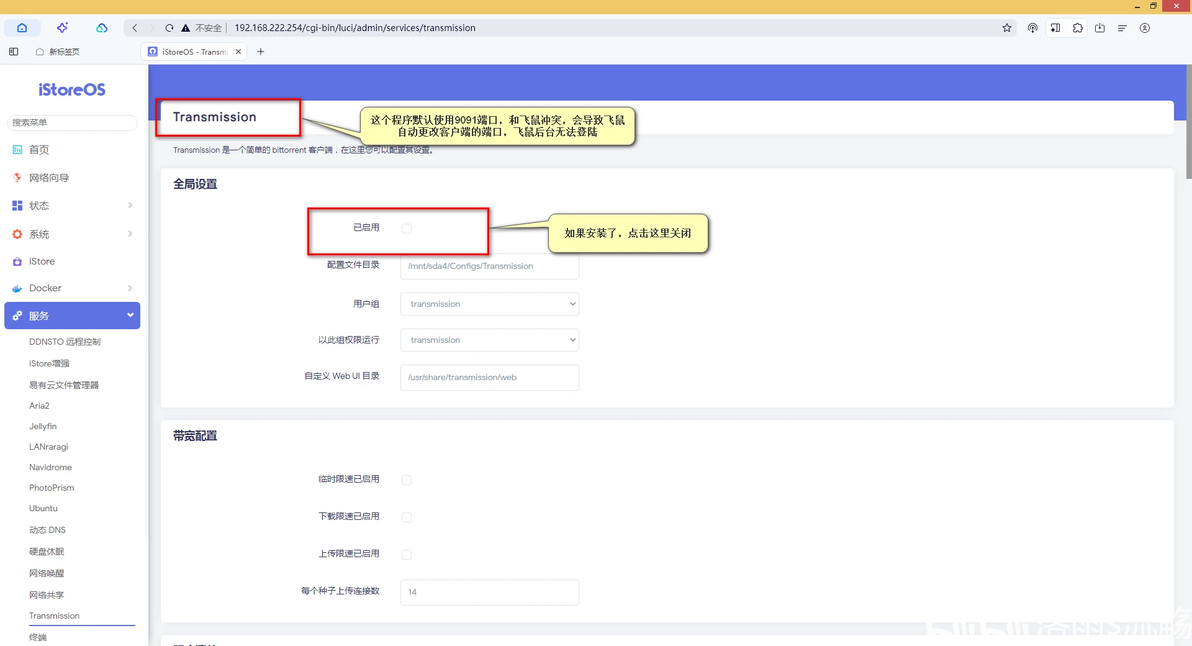The image size is (1192, 646).
Task: Open 网络唤醒 service page
Action: click(x=46, y=573)
